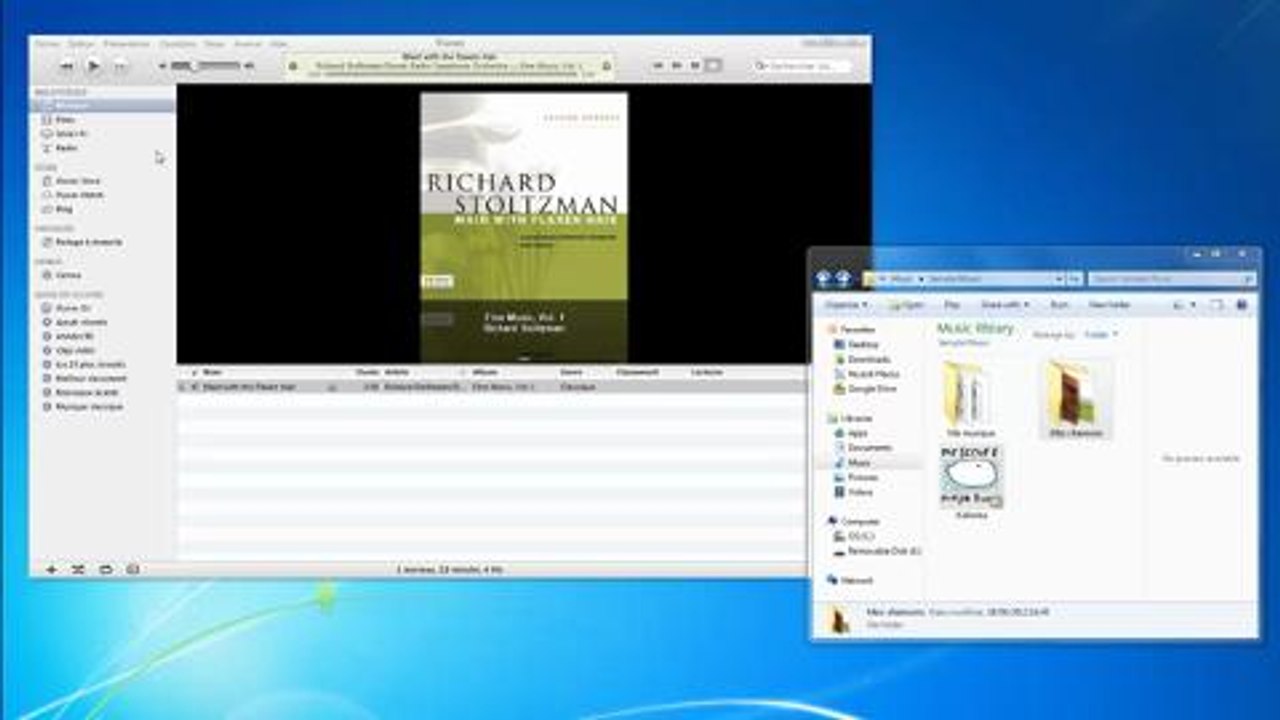Toggle the checkbox on the Maid with the Flaxen Hair row
Screen dimensions: 1280x720
194,387
